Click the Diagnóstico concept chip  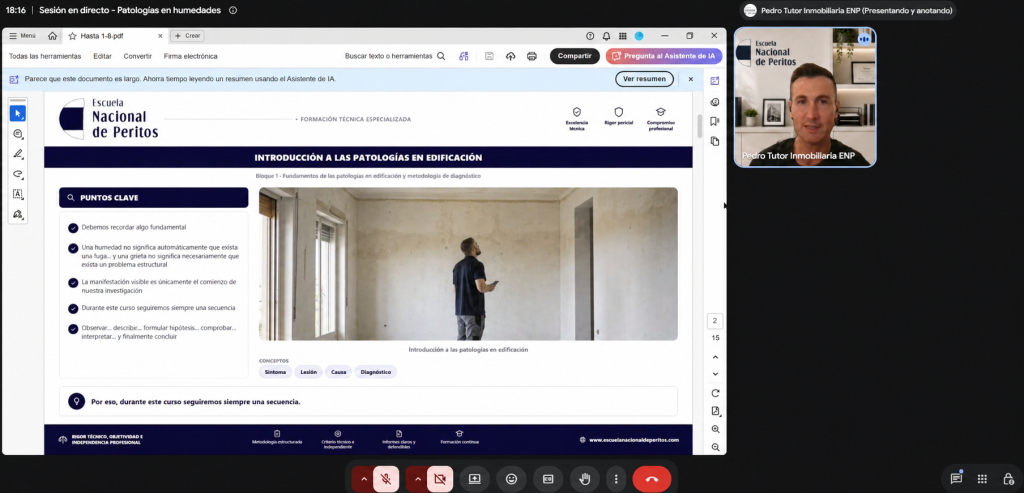pos(376,372)
